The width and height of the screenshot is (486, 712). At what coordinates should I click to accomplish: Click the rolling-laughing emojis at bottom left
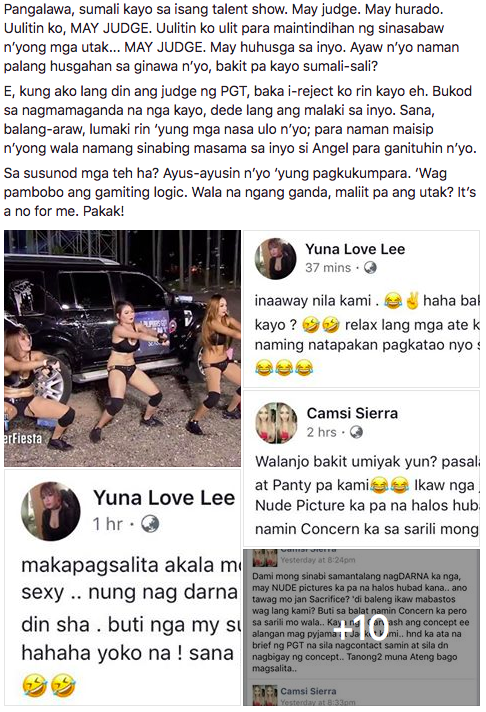point(48,685)
